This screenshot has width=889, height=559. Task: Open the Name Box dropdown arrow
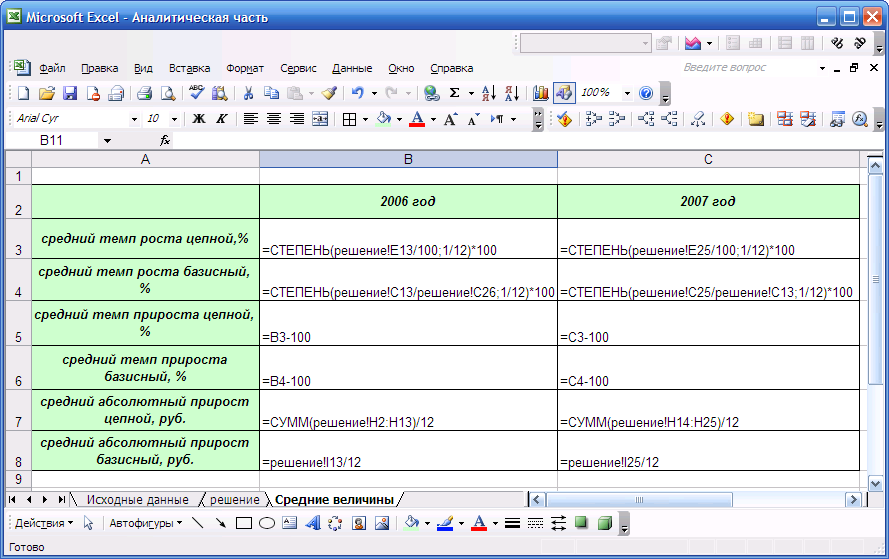click(107, 141)
